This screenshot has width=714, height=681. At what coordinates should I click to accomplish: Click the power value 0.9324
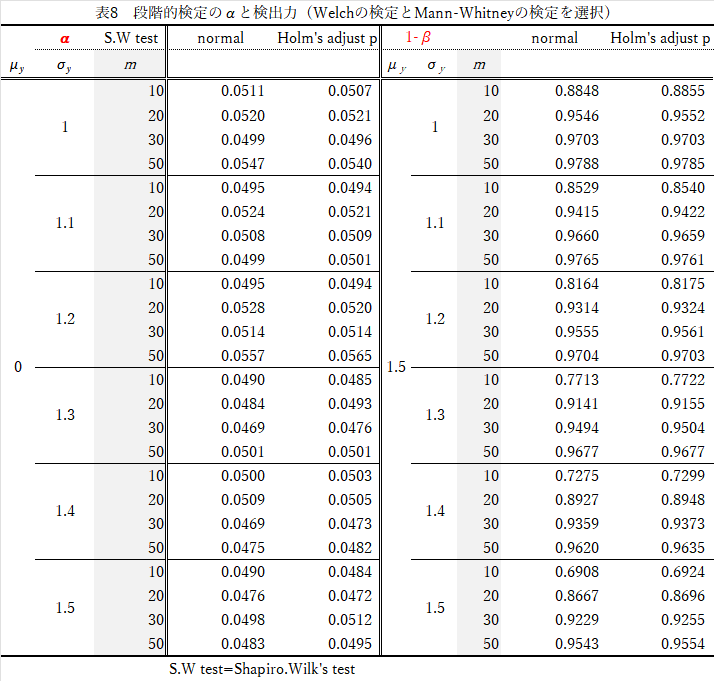point(683,308)
